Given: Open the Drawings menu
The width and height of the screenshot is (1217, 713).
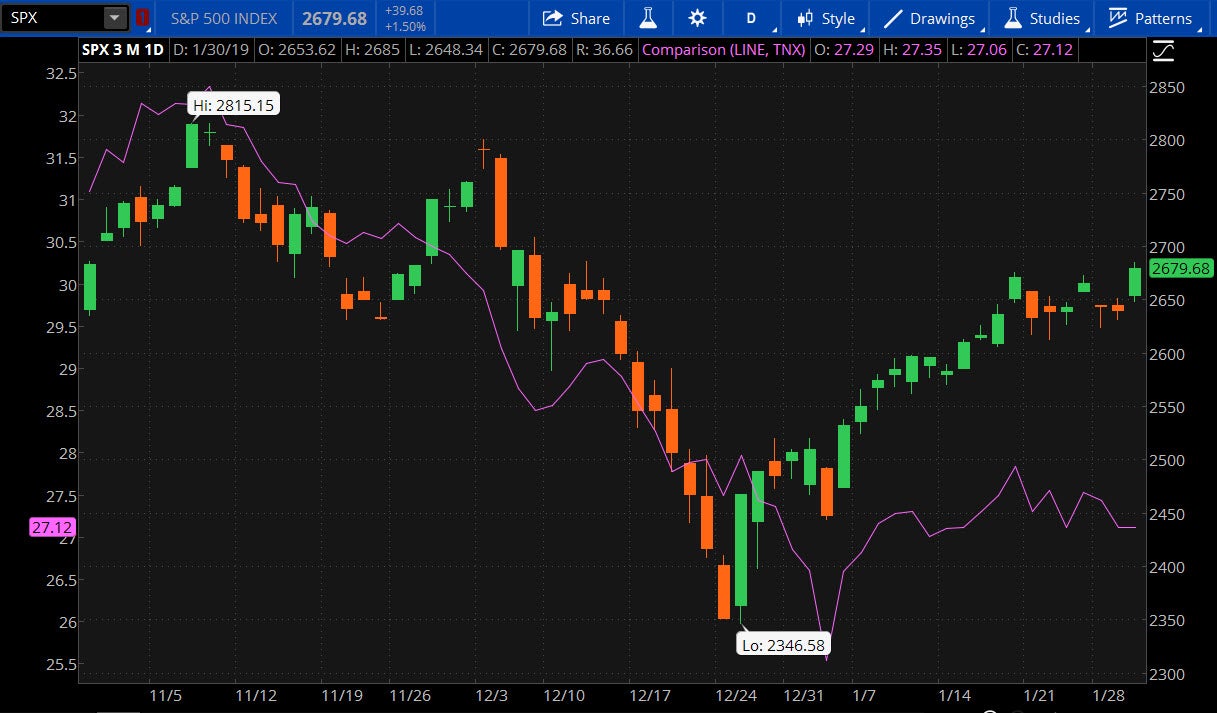Looking at the screenshot, I should click(x=929, y=18).
